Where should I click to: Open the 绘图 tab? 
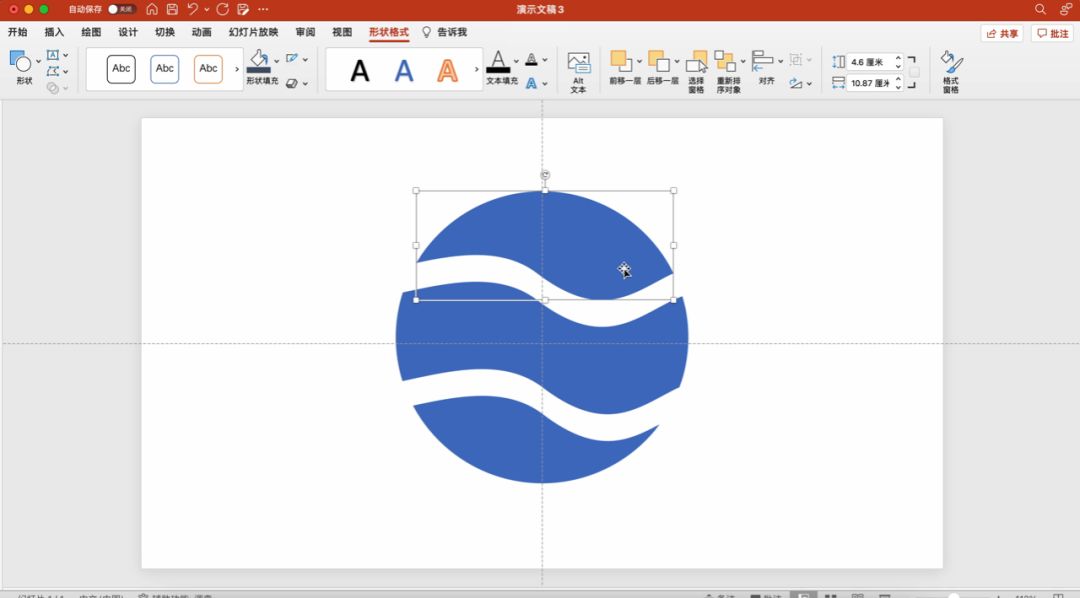coord(91,32)
